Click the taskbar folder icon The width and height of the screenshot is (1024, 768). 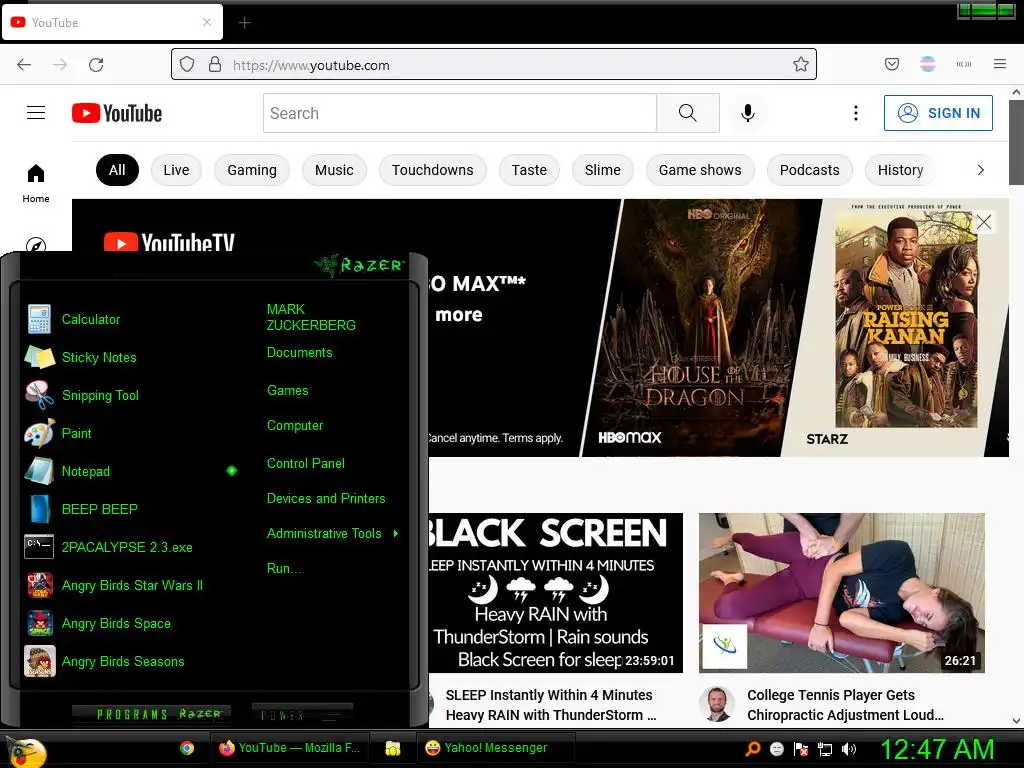[x=392, y=748]
